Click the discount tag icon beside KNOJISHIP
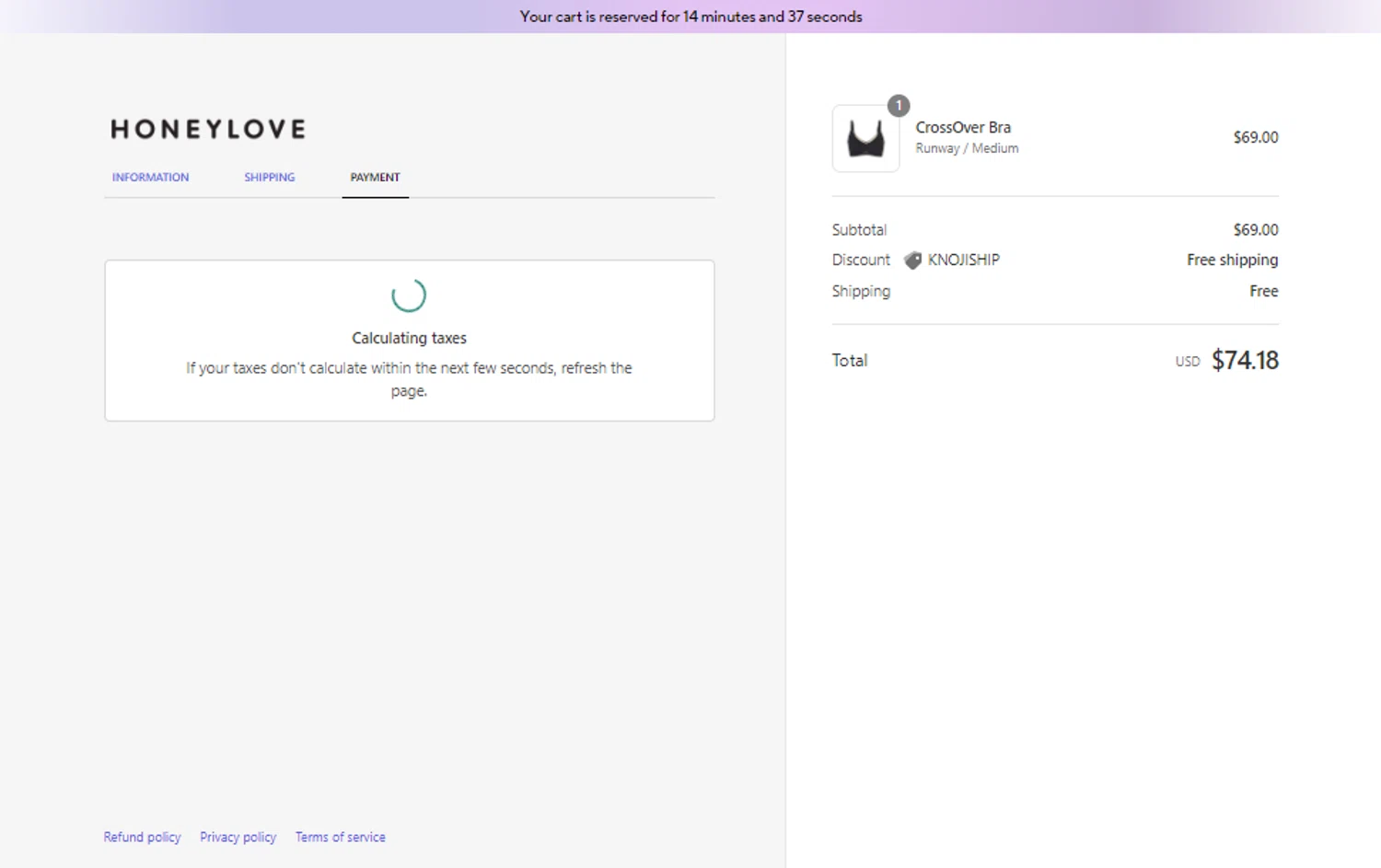The width and height of the screenshot is (1381, 868). (912, 260)
